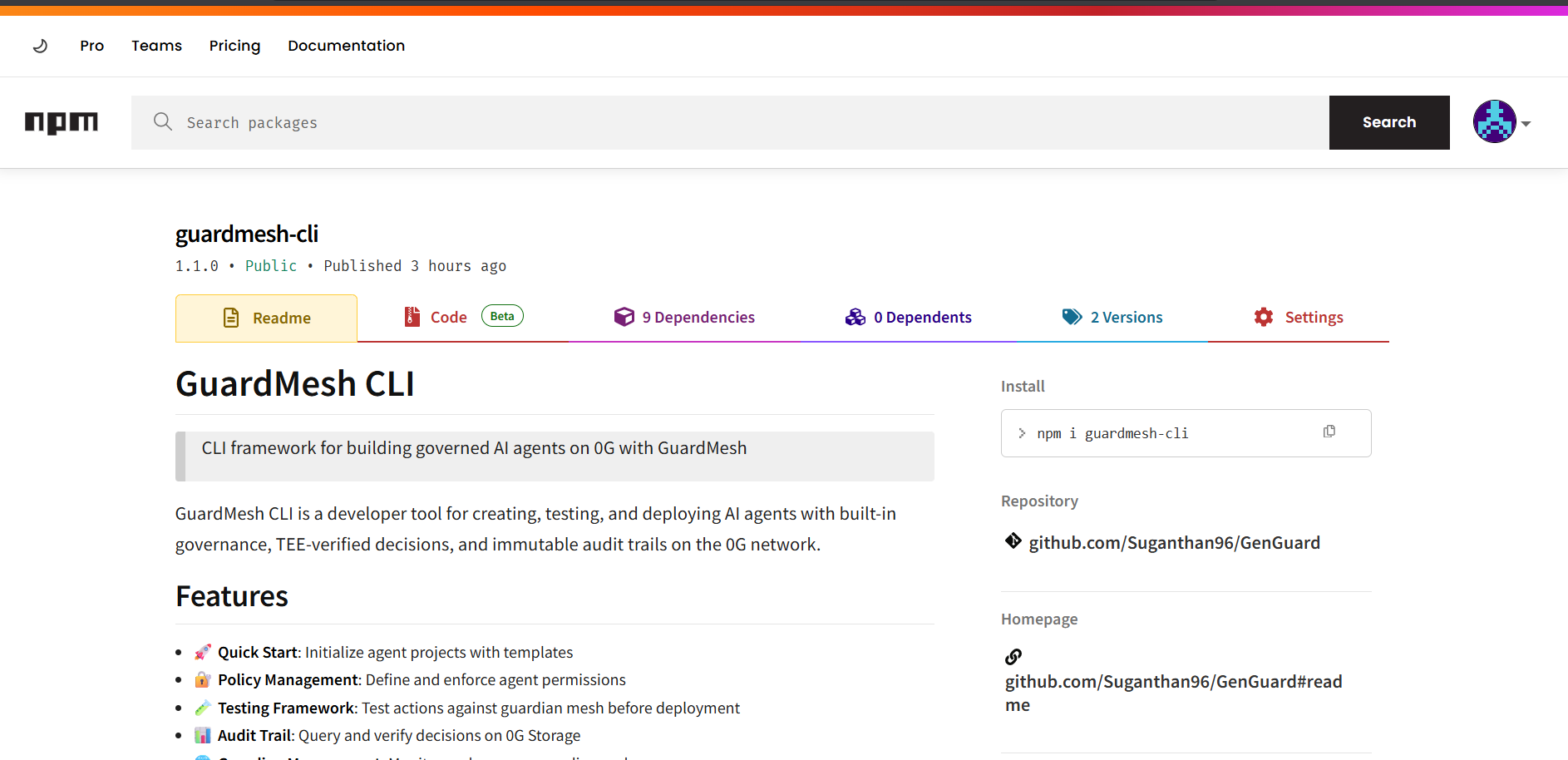Click the Public label
This screenshot has height=760, width=1568.
click(x=271, y=266)
